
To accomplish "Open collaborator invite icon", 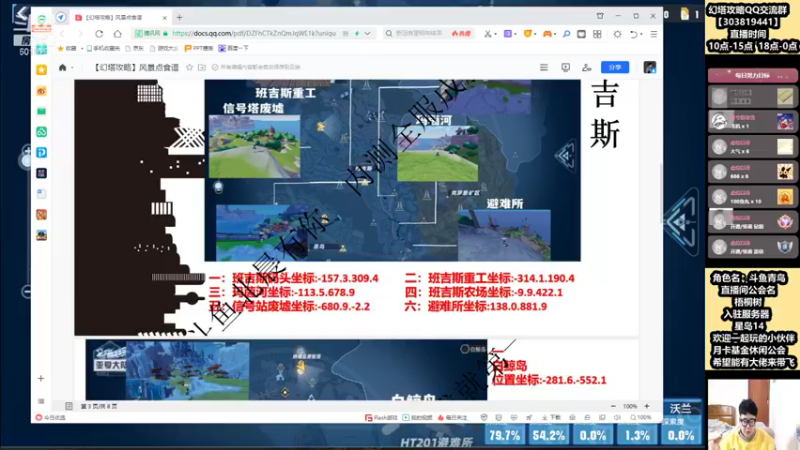I will click(x=587, y=67).
